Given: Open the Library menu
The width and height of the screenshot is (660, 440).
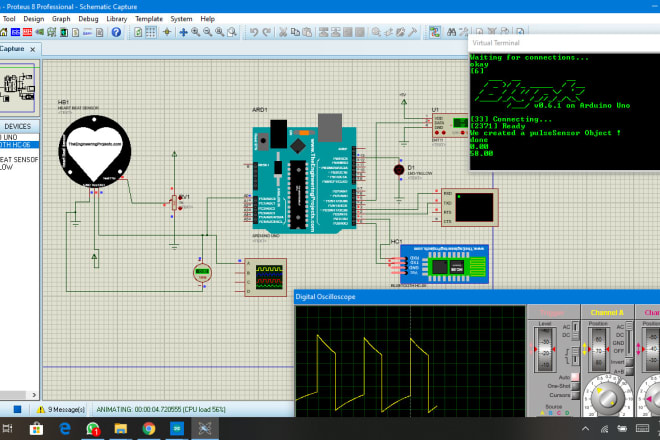Looking at the screenshot, I should click(117, 19).
